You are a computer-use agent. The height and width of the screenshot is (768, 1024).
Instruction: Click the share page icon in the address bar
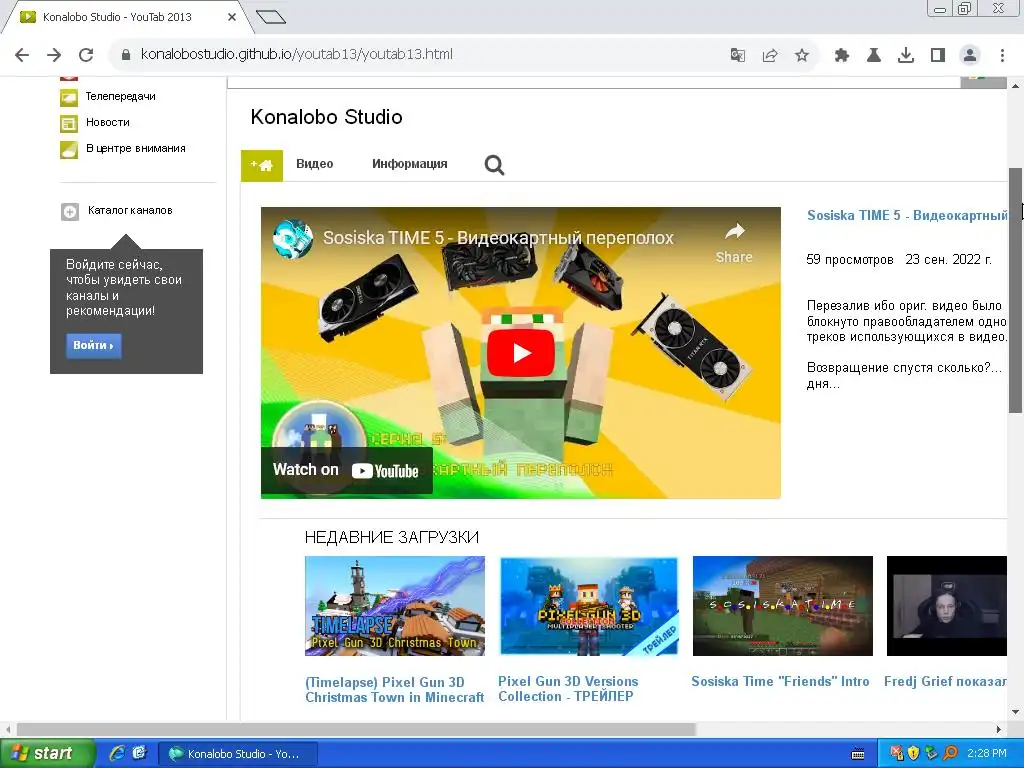tap(770, 55)
